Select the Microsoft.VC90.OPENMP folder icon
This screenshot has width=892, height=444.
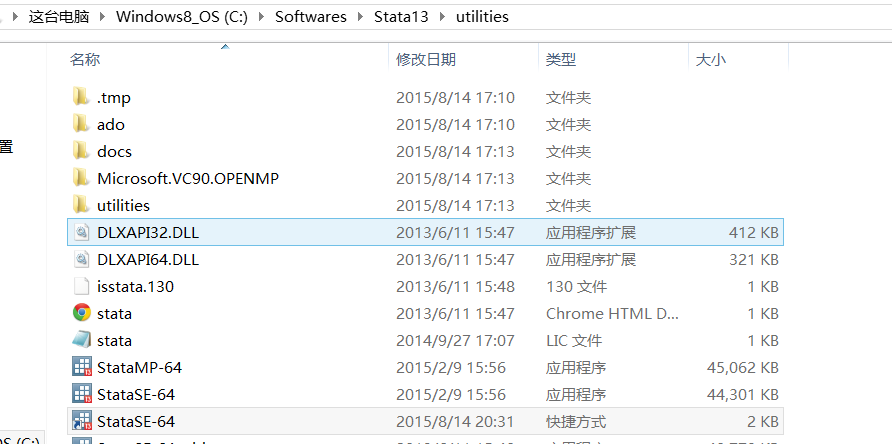click(x=82, y=178)
